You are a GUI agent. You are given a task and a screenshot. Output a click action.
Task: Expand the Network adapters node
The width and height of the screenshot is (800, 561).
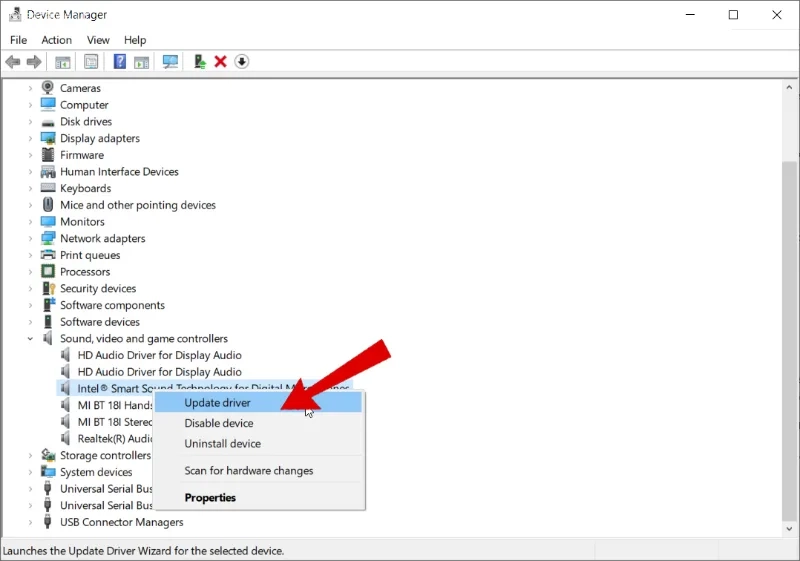pos(30,238)
